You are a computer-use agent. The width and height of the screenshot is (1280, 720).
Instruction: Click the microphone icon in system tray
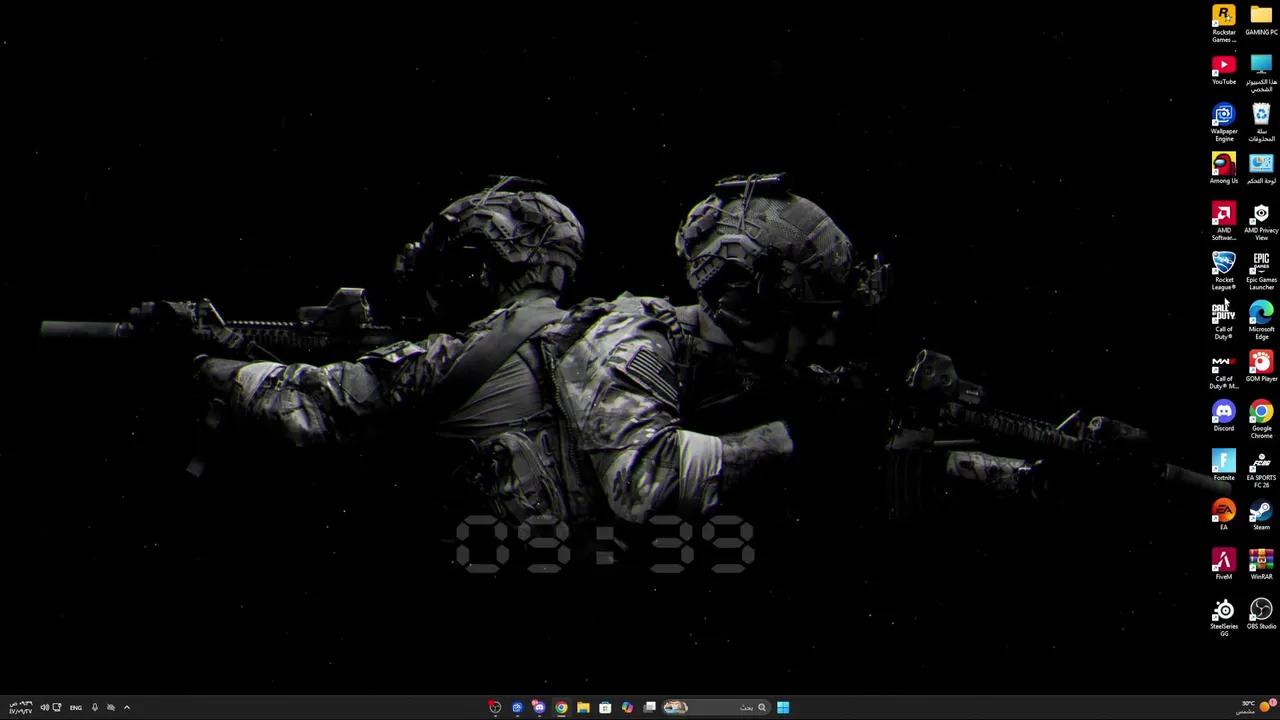pyautogui.click(x=95, y=708)
